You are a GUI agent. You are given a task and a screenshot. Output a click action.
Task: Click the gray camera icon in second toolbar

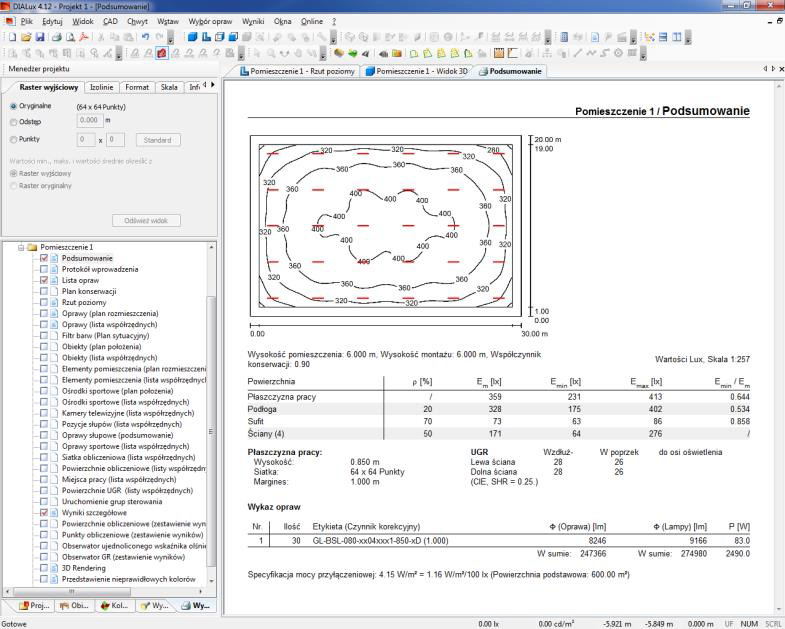pyautogui.click(x=383, y=53)
